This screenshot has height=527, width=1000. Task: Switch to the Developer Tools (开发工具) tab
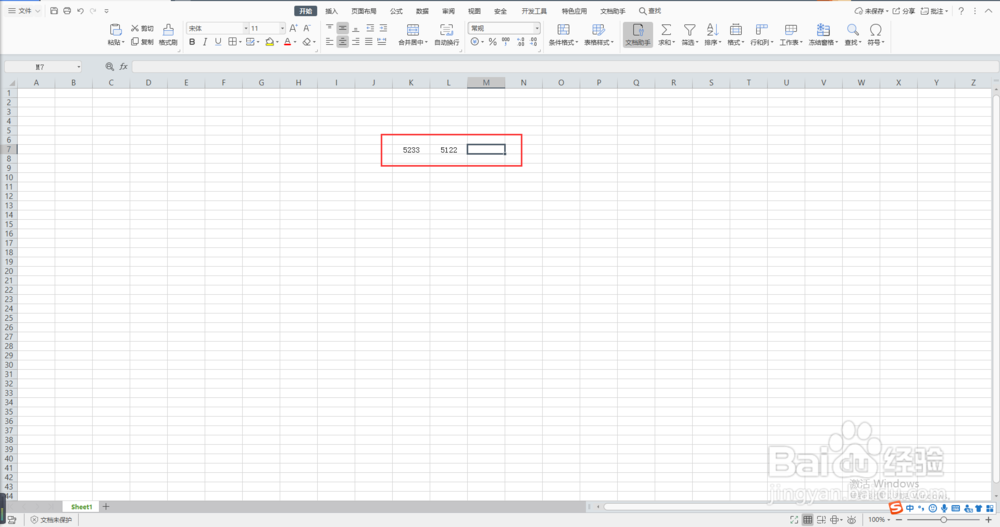534,11
